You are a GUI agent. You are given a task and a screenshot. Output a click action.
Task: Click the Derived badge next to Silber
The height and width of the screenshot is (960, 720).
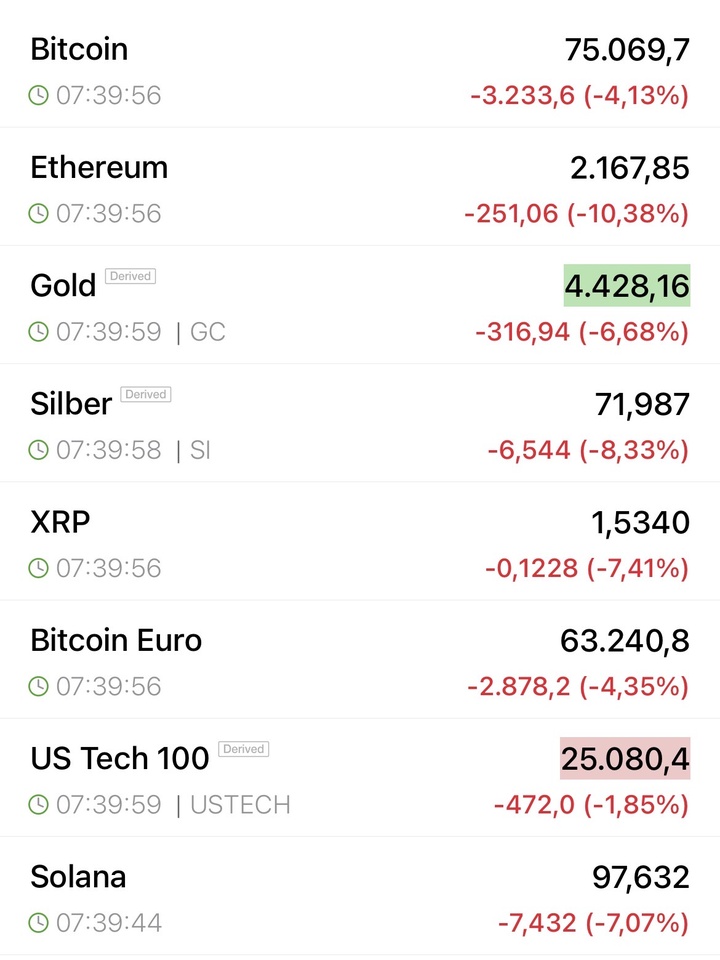click(x=146, y=394)
